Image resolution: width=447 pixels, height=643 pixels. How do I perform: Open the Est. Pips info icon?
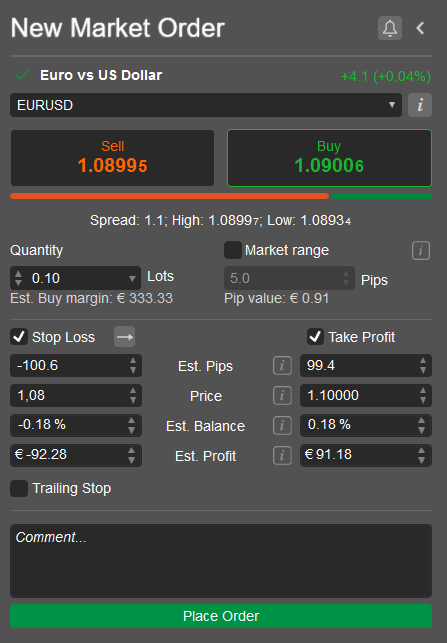[282, 365]
